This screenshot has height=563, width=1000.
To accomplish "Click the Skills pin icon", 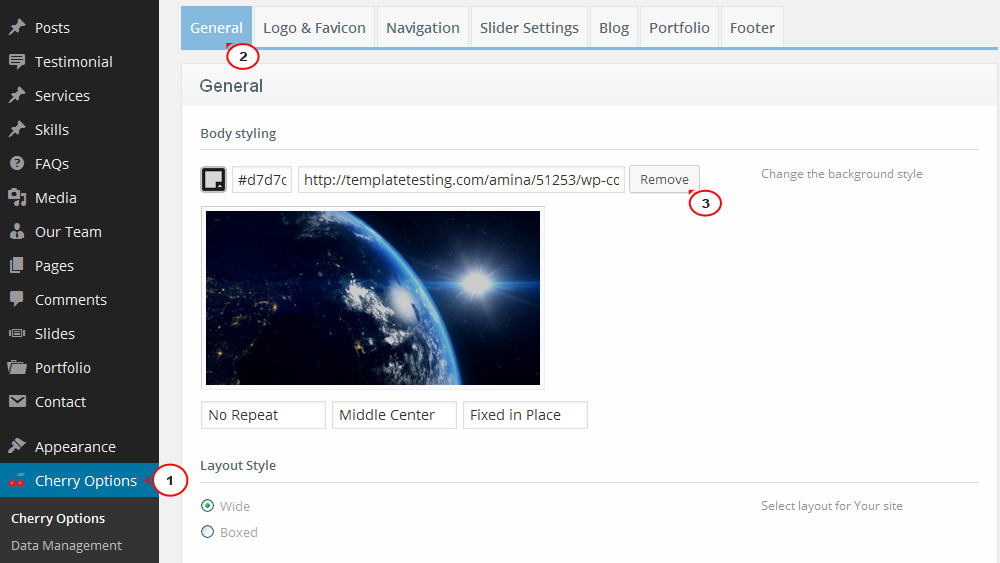I will (x=17, y=129).
